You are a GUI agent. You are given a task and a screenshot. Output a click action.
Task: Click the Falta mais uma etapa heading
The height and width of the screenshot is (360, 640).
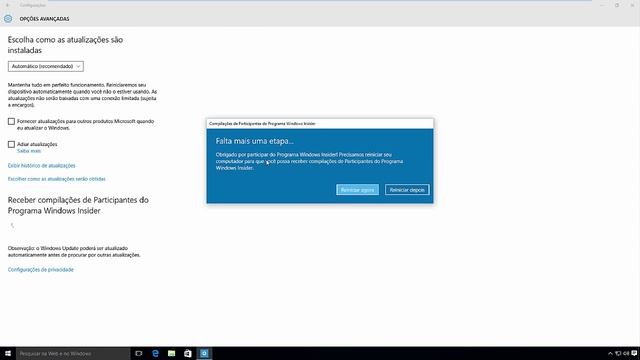point(255,141)
